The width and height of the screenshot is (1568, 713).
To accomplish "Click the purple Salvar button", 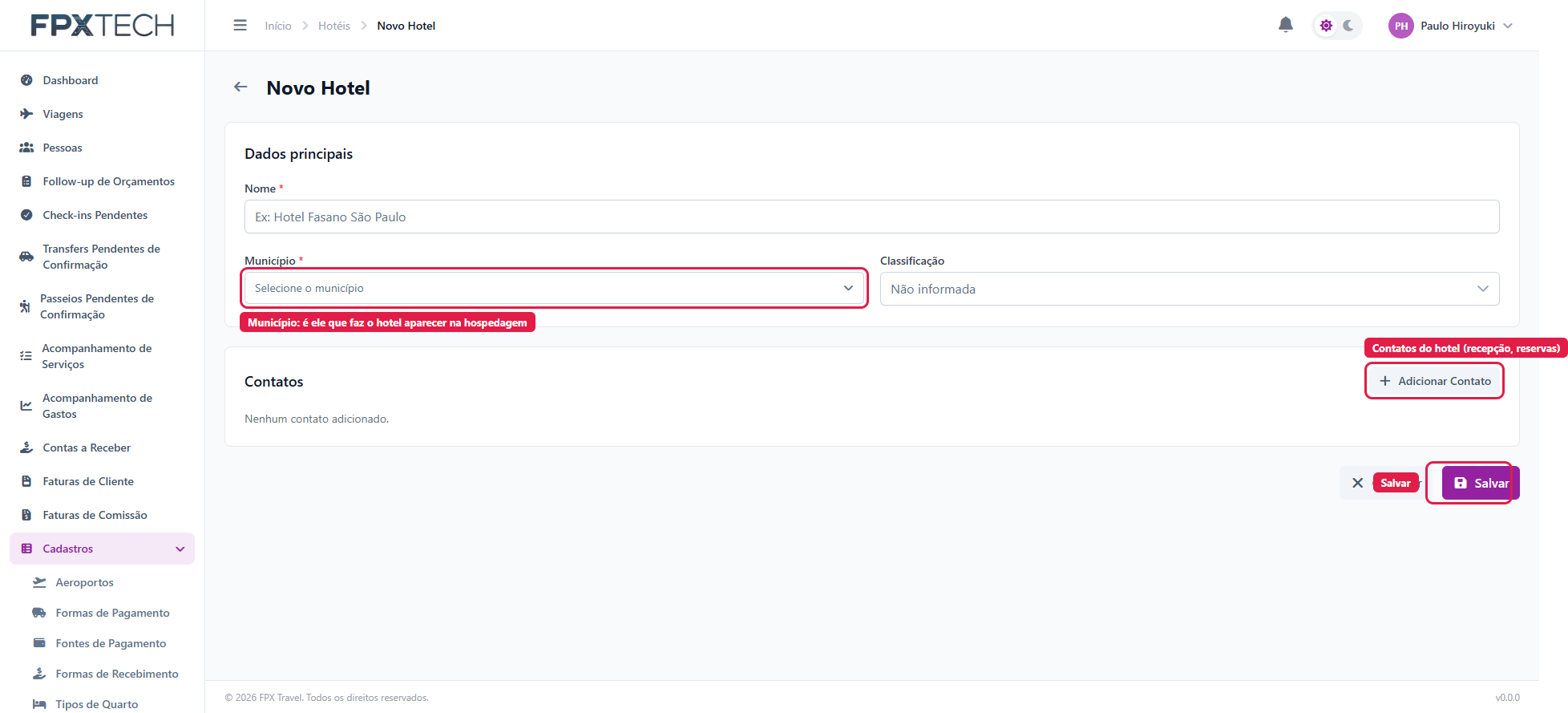I will [1481, 483].
